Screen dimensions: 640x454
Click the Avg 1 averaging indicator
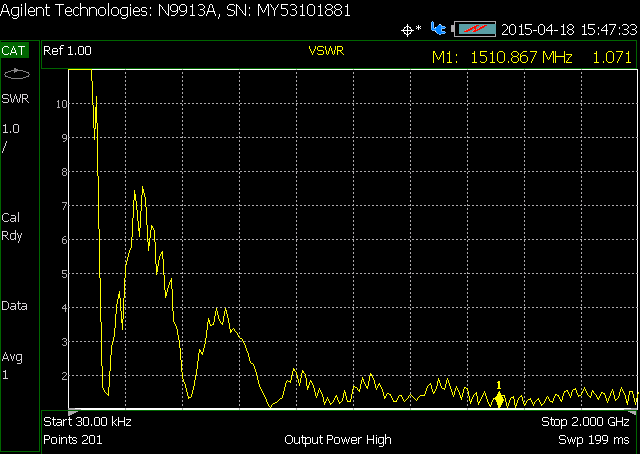(12, 365)
